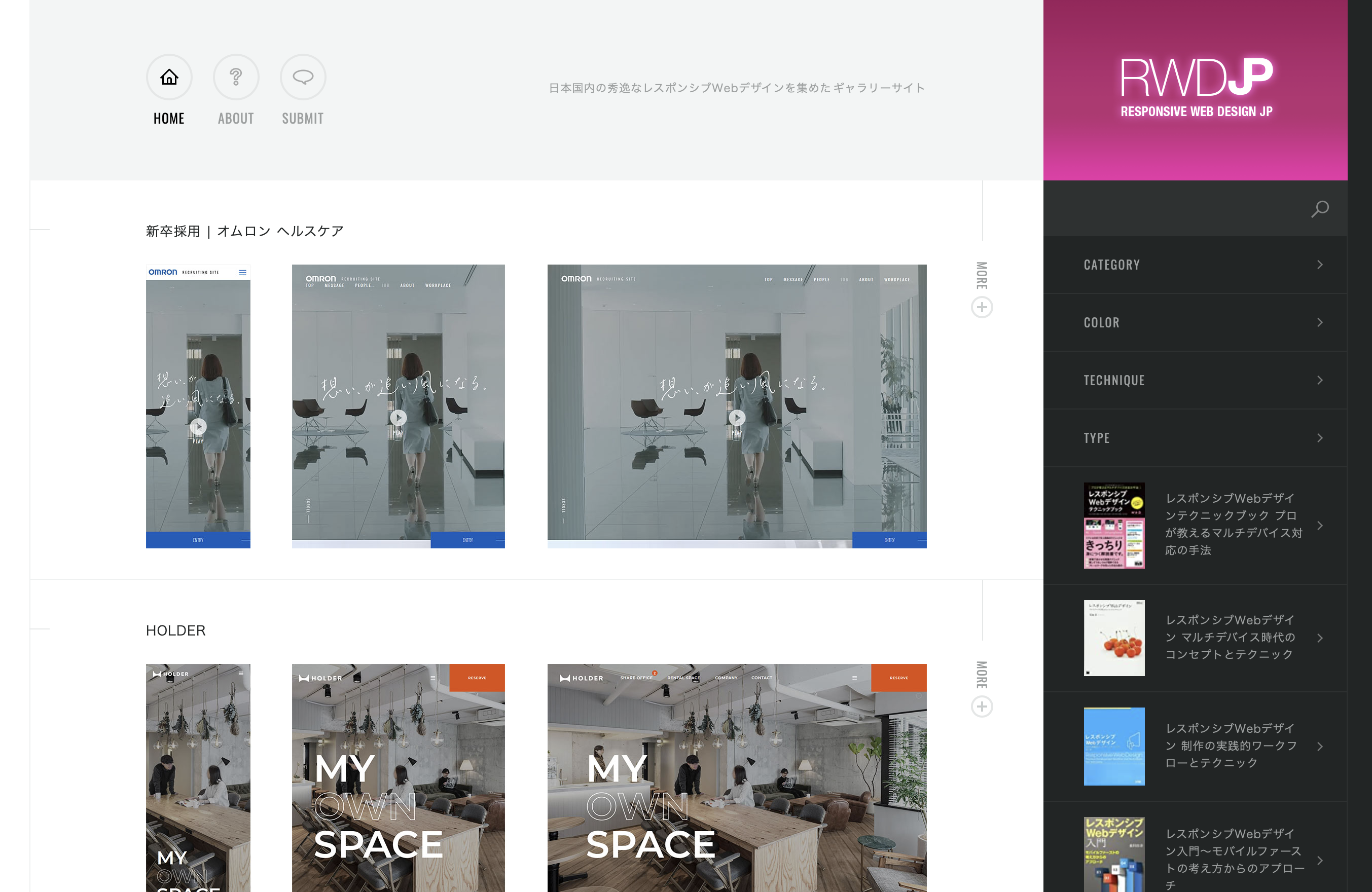Click the Home house icon
This screenshot has height=892, width=1372.
tap(169, 77)
